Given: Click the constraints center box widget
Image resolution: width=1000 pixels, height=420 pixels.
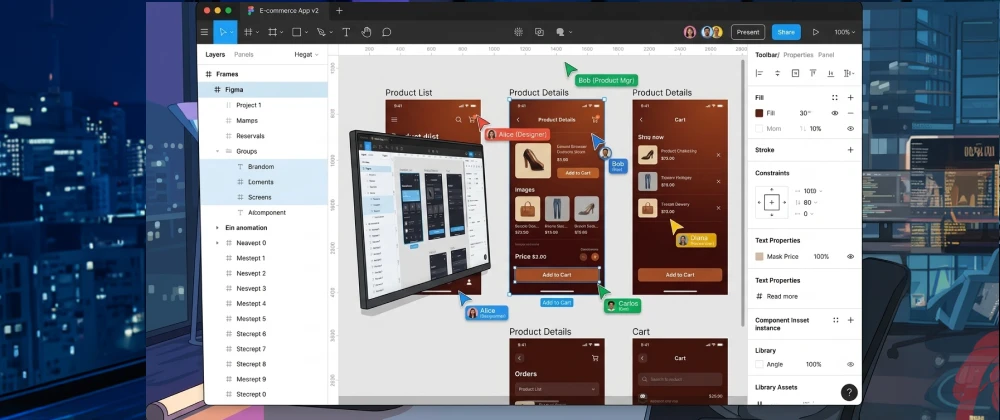Looking at the screenshot, I should (772, 203).
